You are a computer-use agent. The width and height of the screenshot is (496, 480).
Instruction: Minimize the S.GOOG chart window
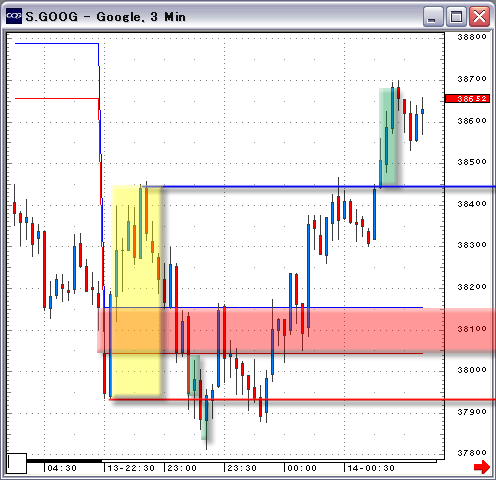pyautogui.click(x=433, y=17)
